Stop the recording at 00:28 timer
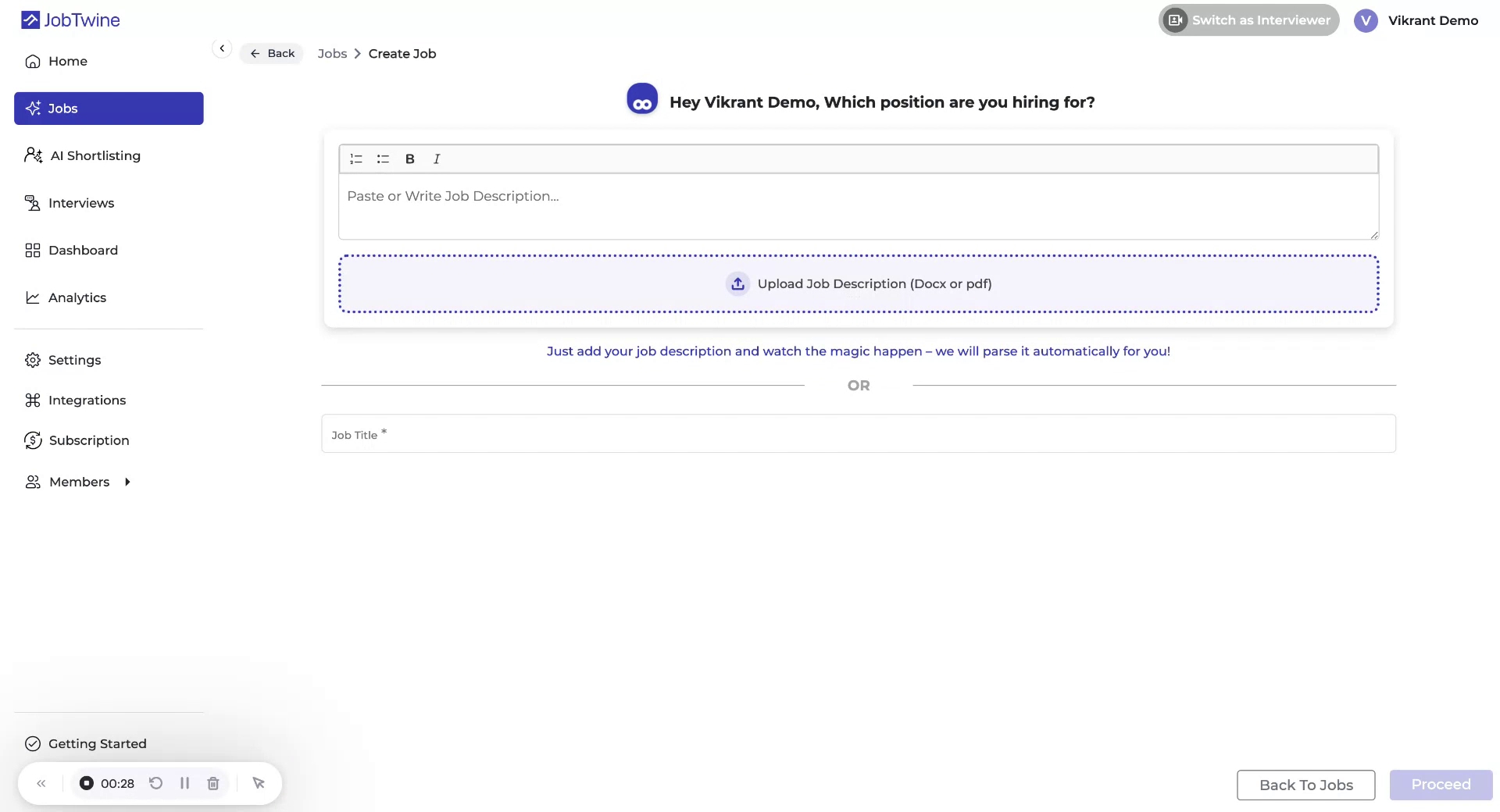This screenshot has height=812, width=1500. (86, 783)
